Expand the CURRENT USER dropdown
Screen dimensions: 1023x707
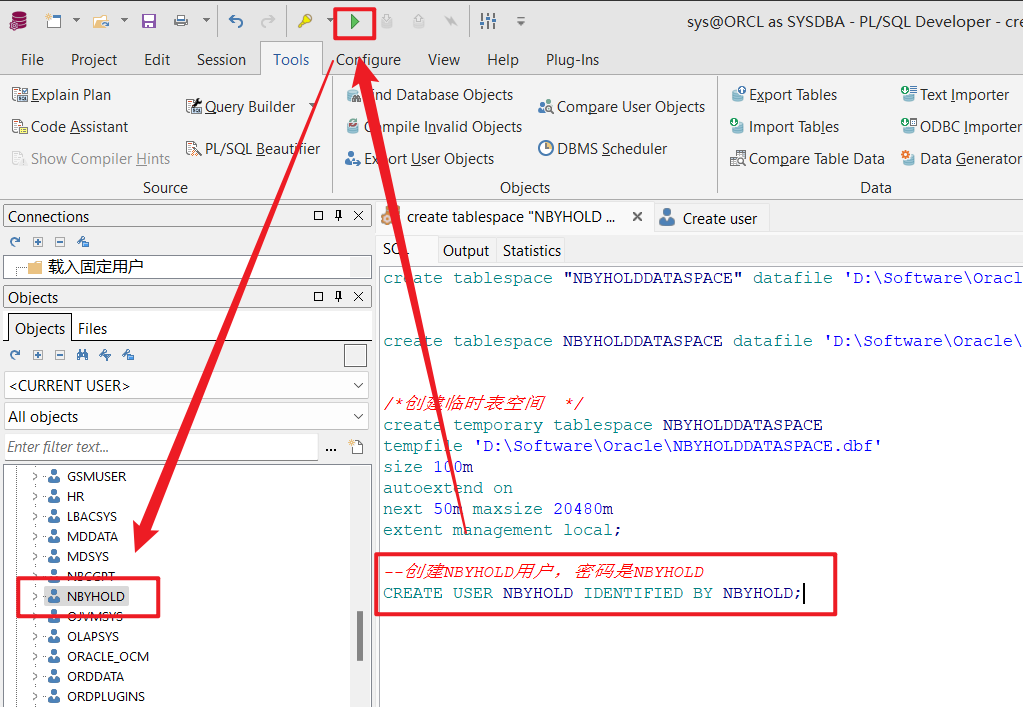point(357,385)
